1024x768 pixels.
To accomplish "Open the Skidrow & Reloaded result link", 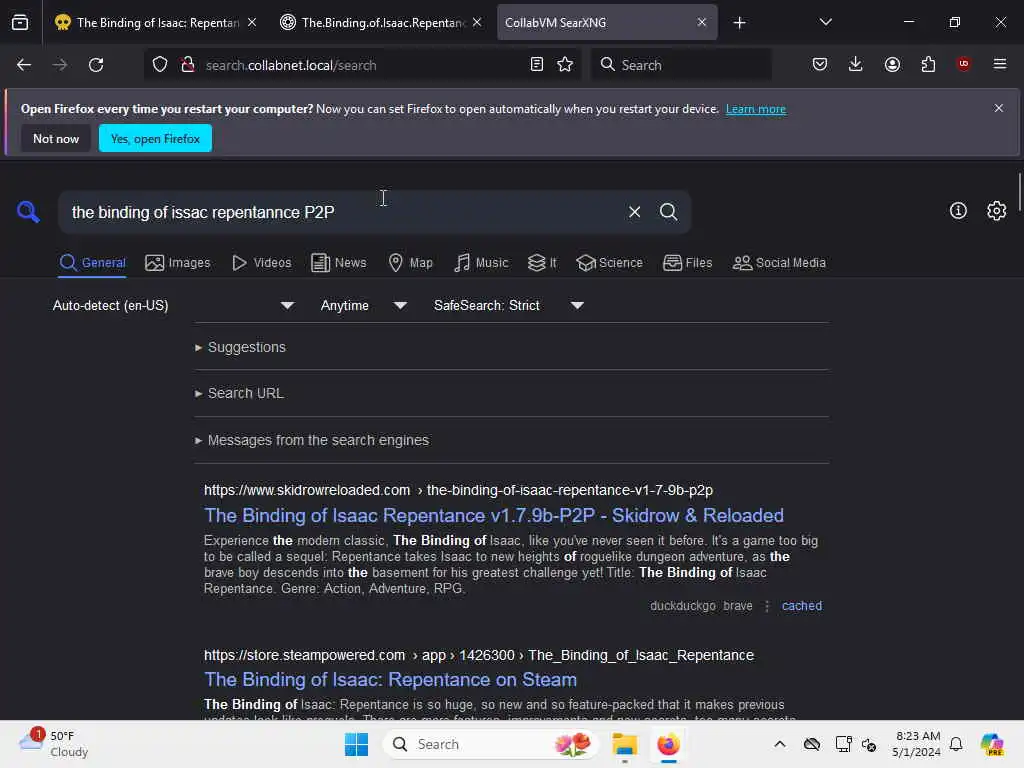I will 494,515.
